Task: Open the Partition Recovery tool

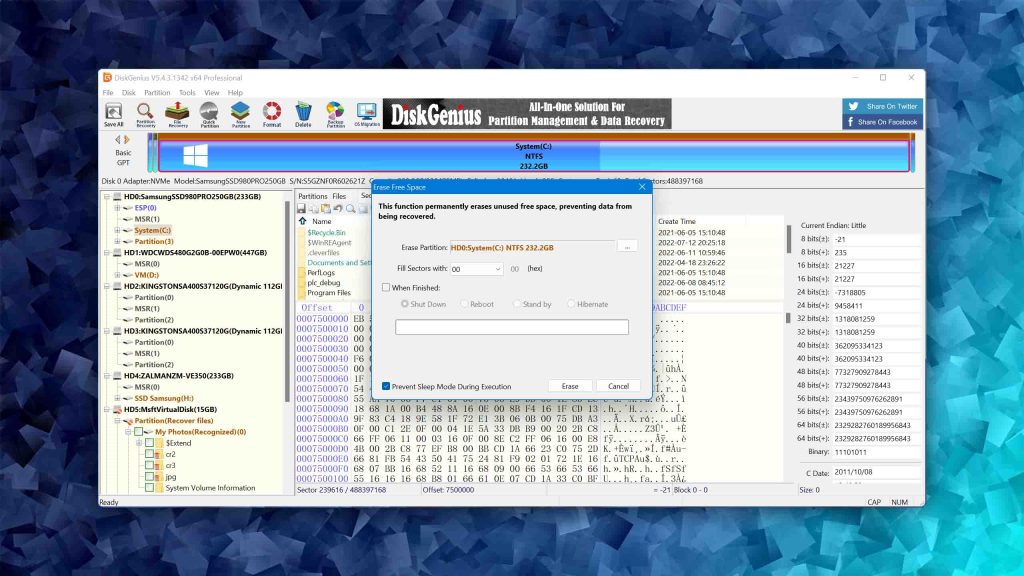Action: (x=145, y=114)
